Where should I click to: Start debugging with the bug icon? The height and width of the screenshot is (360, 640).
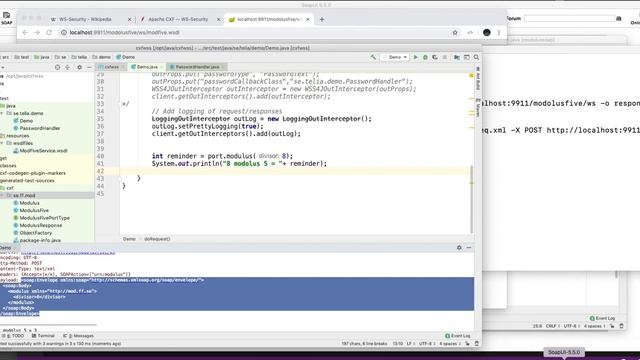coord(425,57)
